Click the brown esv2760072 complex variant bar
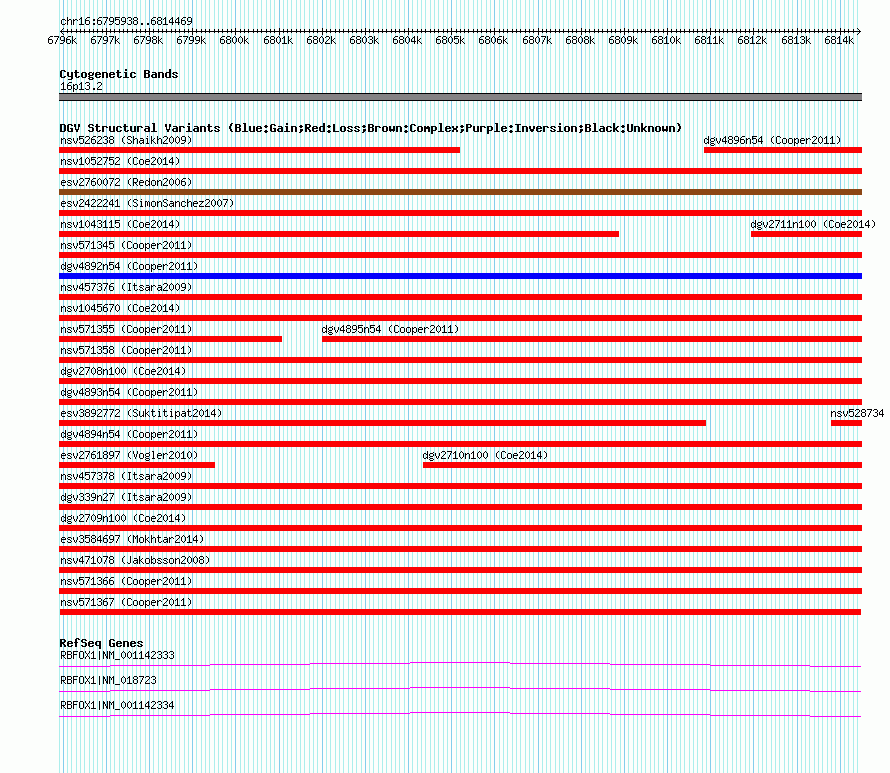This screenshot has height=773, width=890. pyautogui.click(x=460, y=192)
